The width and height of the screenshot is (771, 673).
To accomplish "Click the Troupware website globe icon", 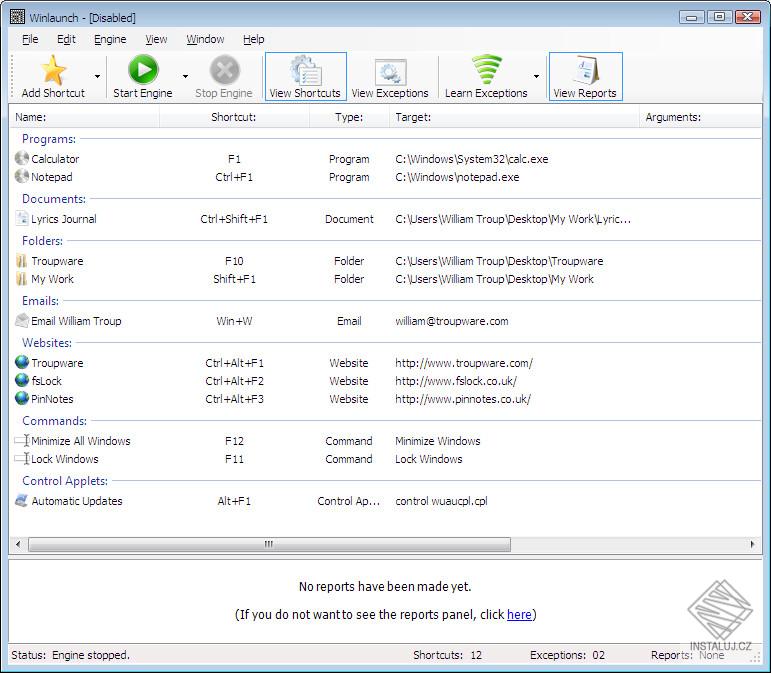I will pos(22,362).
